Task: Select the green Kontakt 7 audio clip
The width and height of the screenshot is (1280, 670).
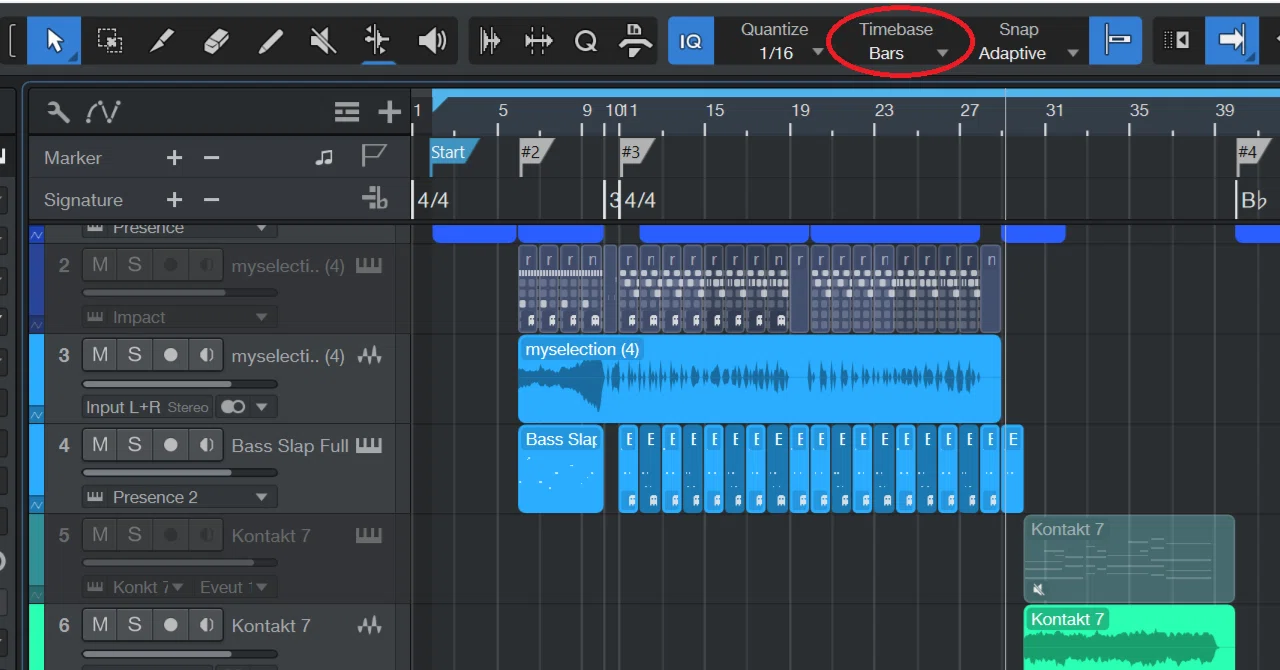Action: tap(1129, 637)
